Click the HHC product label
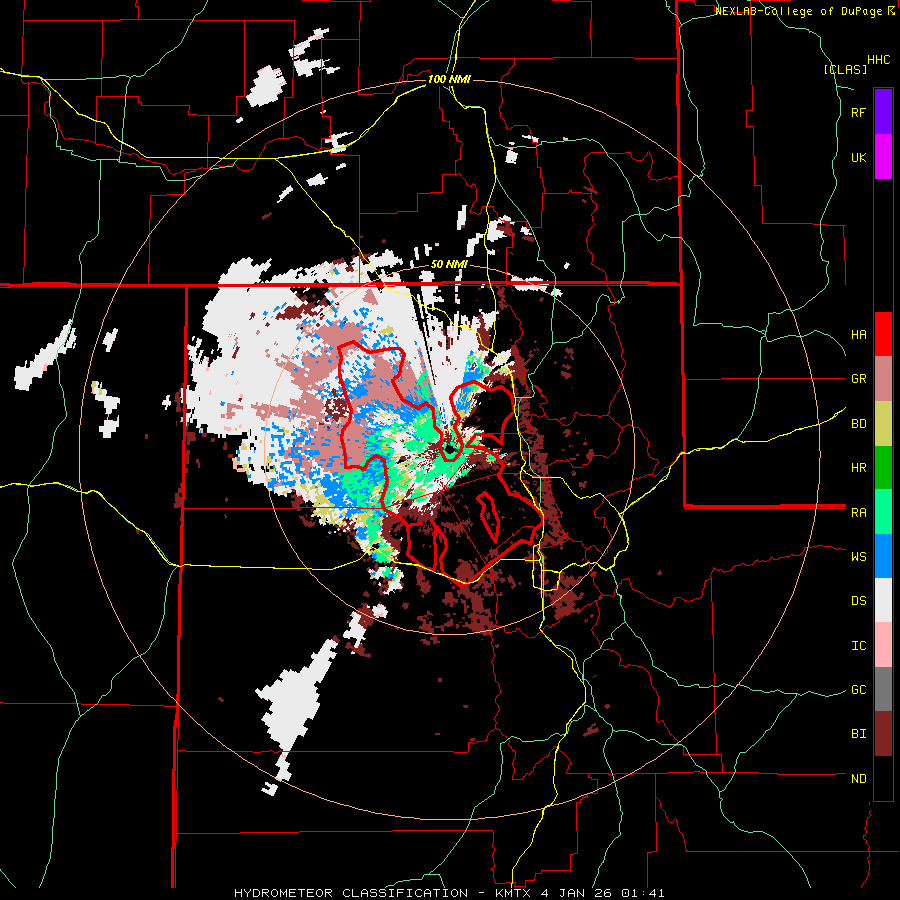 [x=879, y=60]
